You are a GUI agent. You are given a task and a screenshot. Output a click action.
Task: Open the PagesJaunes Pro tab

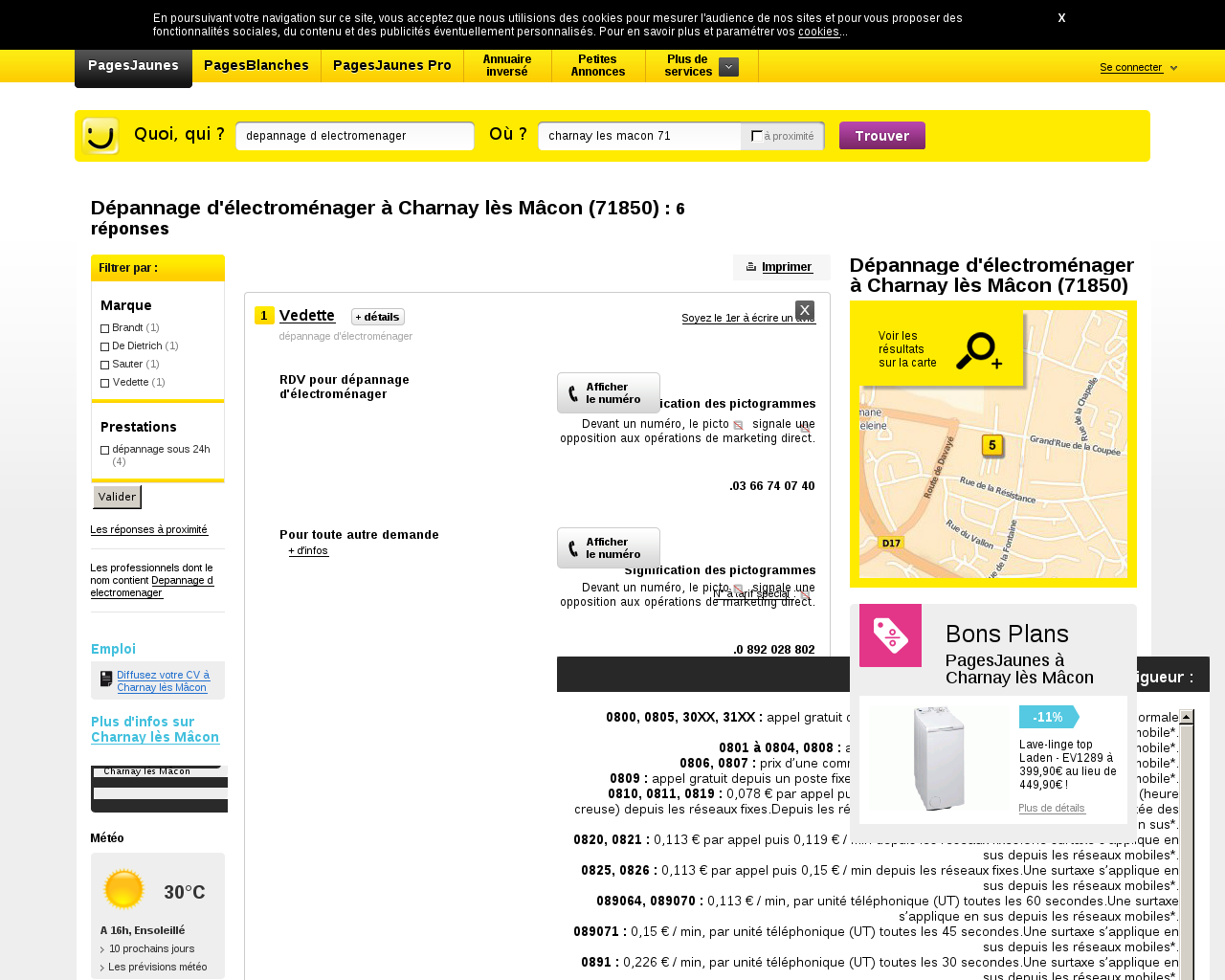tap(392, 66)
